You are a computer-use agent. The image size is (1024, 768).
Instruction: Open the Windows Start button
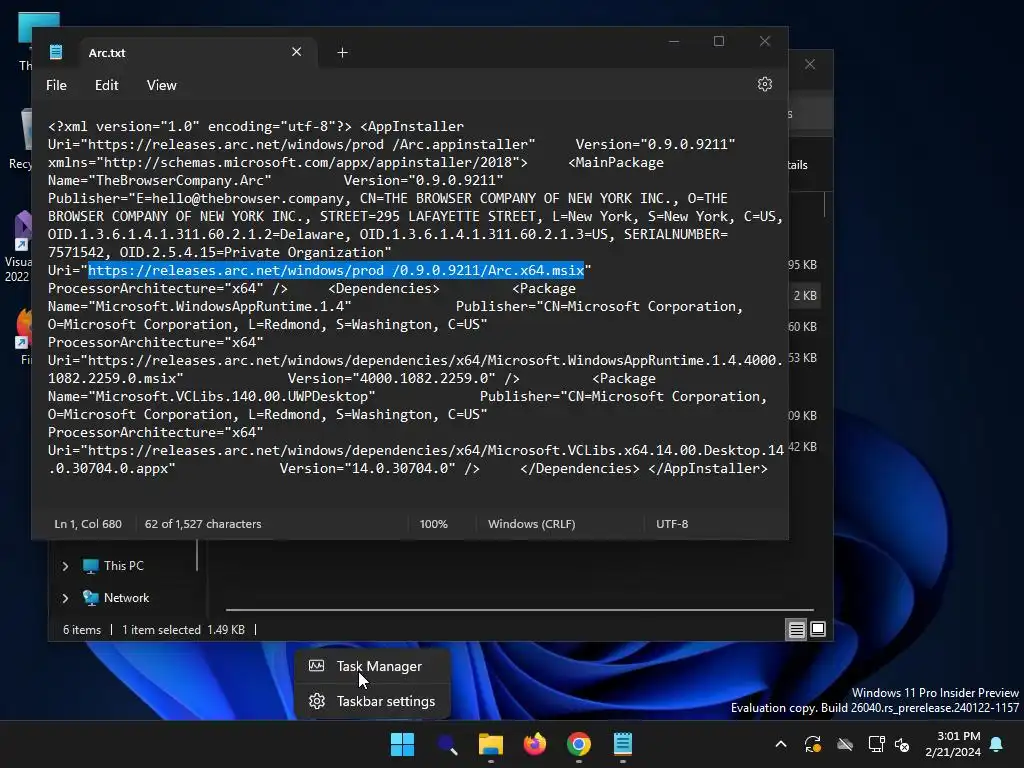pyautogui.click(x=402, y=744)
